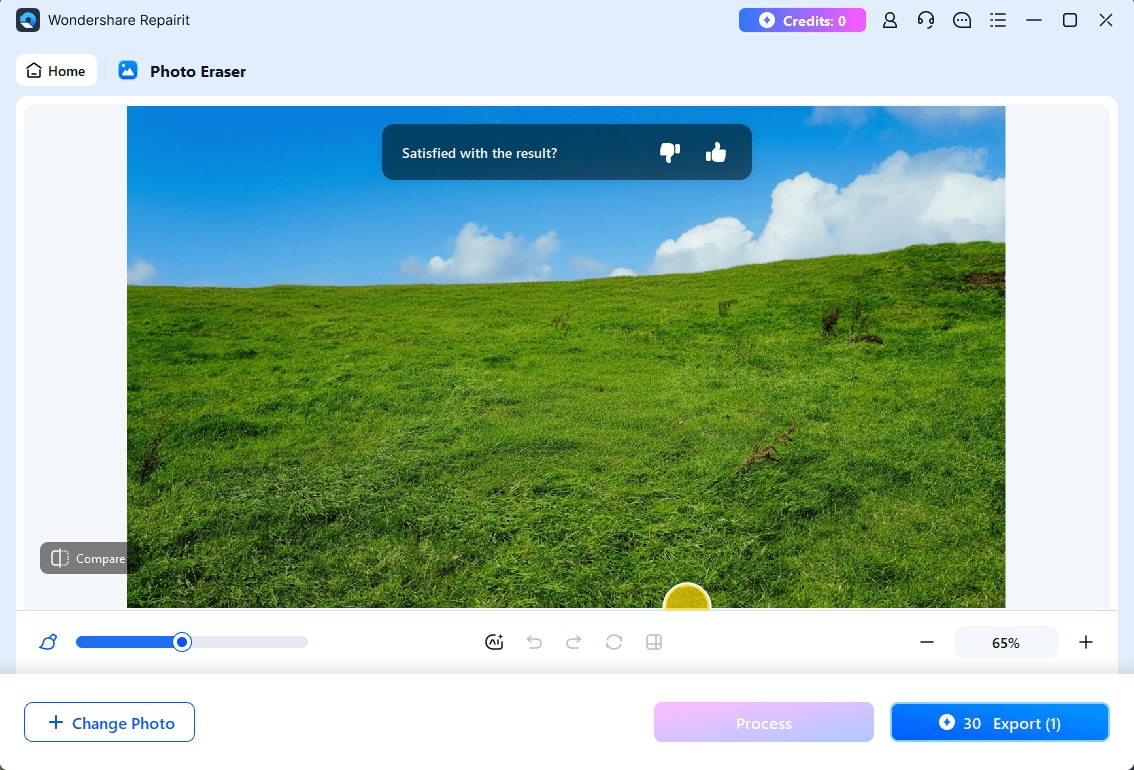
Task: Click the landscape photo preview
Action: tap(566, 357)
